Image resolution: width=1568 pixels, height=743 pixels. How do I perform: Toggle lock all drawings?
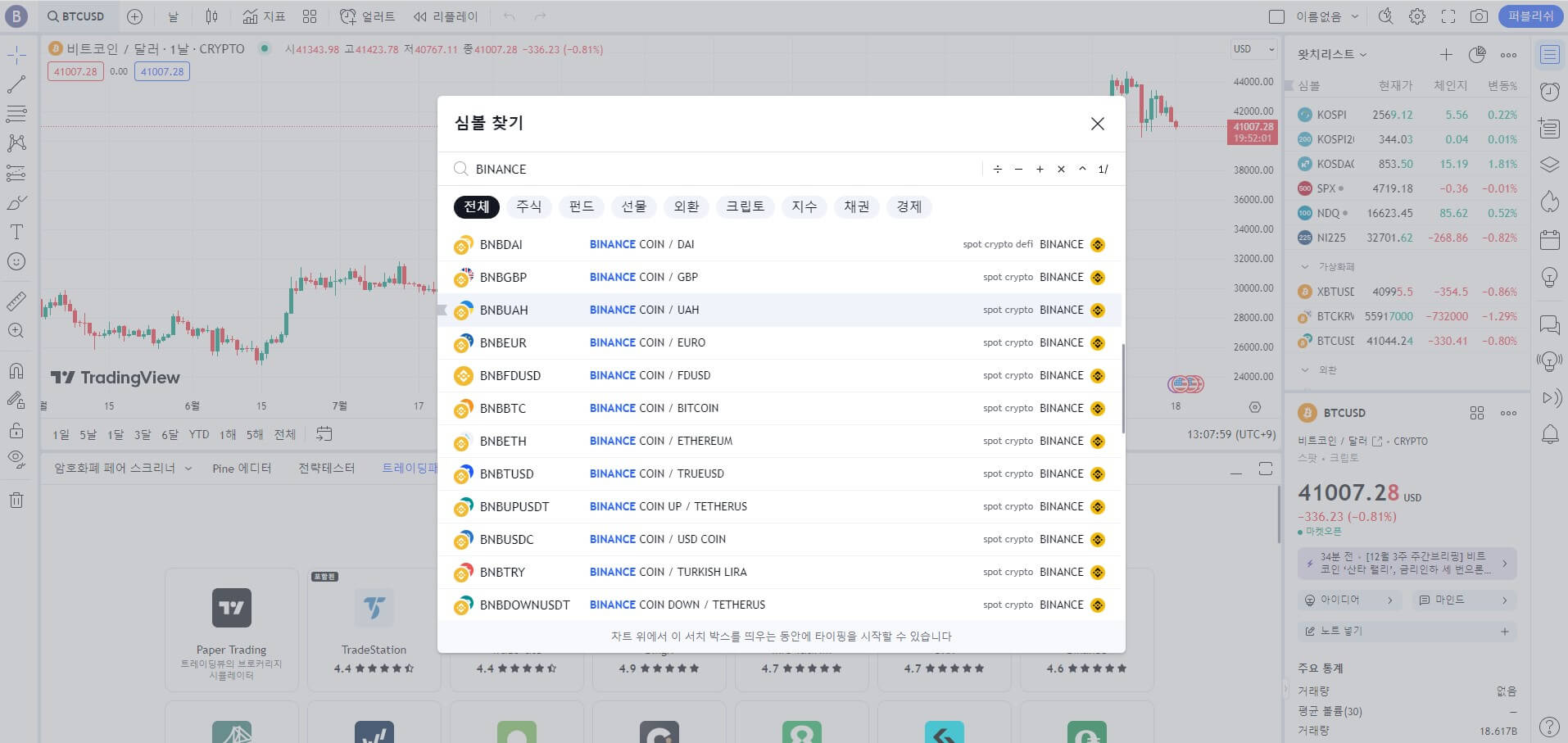pos(16,430)
